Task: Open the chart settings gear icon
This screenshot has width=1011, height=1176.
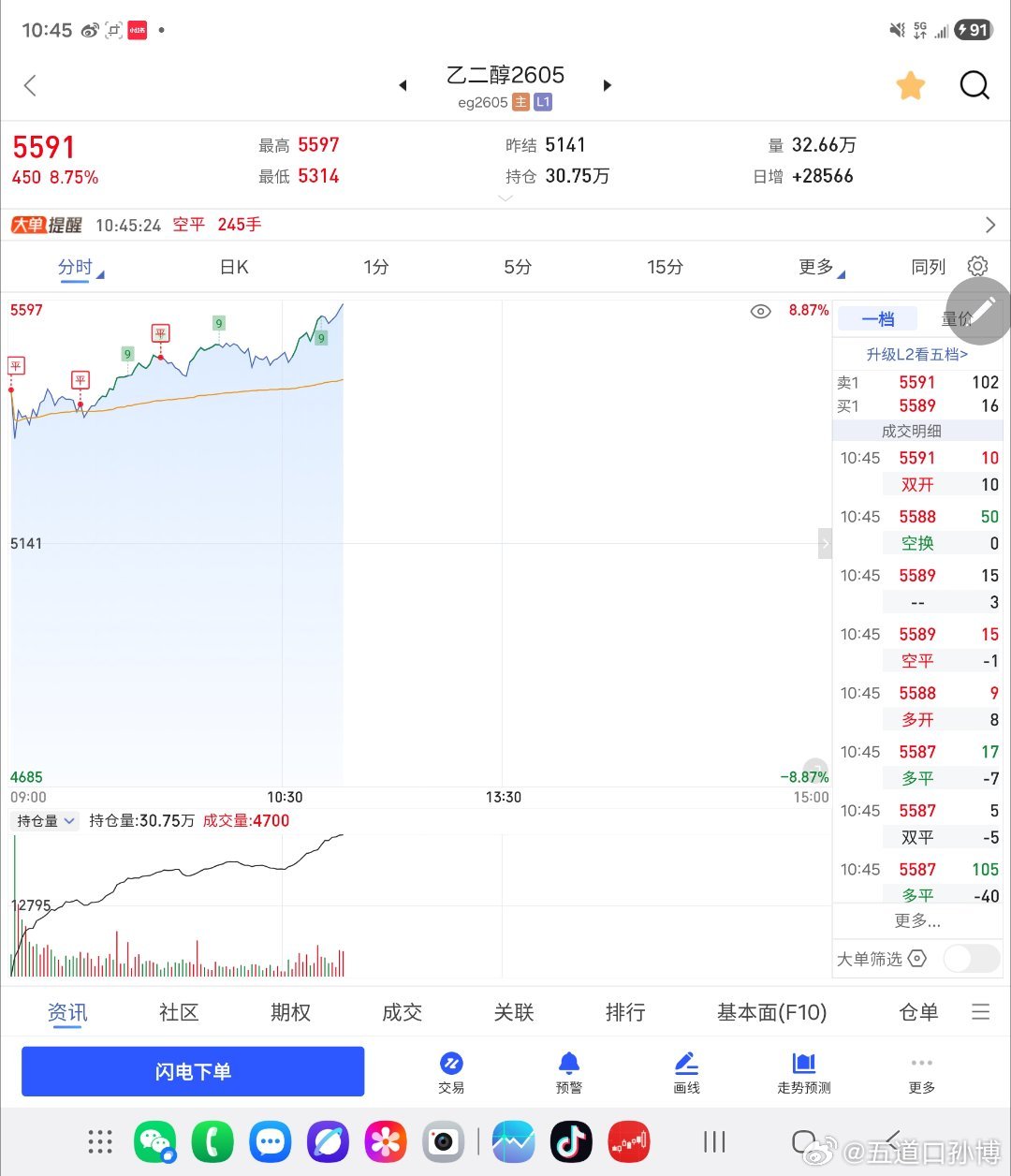Action: pos(977,266)
